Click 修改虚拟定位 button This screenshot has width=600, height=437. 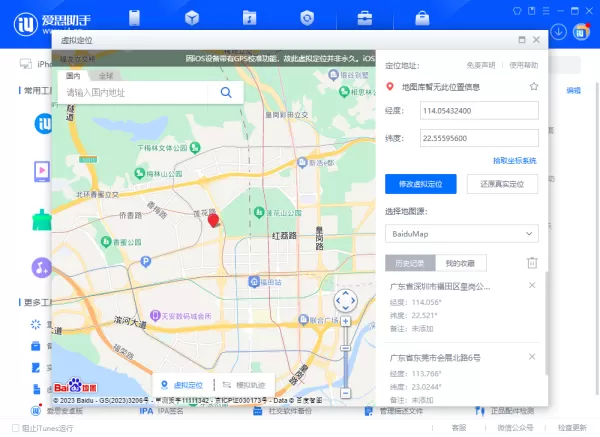[421, 184]
